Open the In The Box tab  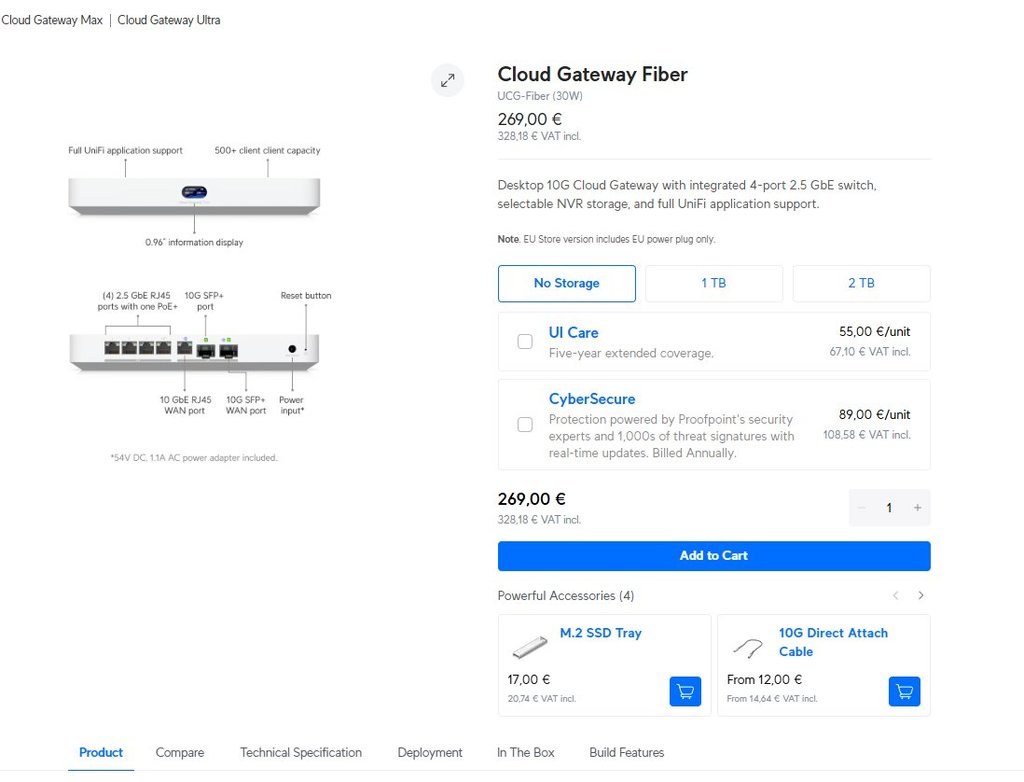[525, 753]
